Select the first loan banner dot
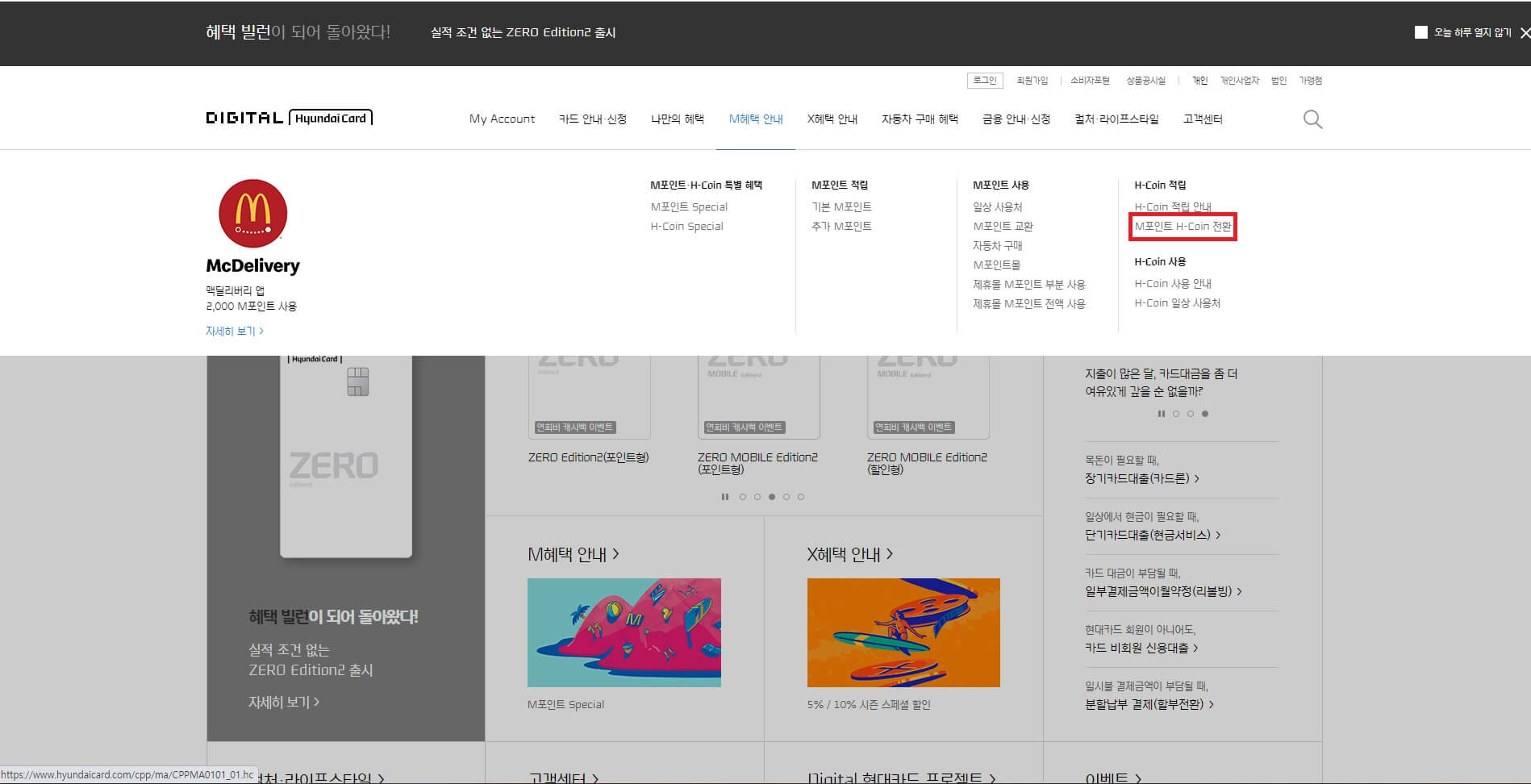1531x784 pixels. tap(1176, 414)
